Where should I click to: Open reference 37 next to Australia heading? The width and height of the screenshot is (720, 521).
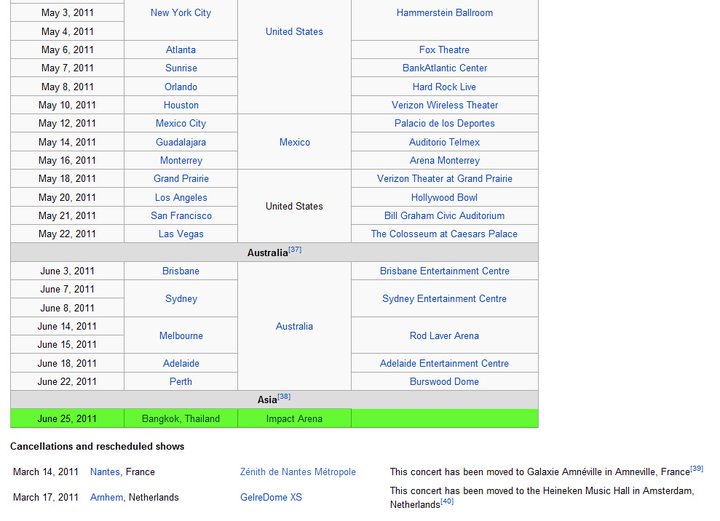[295, 250]
